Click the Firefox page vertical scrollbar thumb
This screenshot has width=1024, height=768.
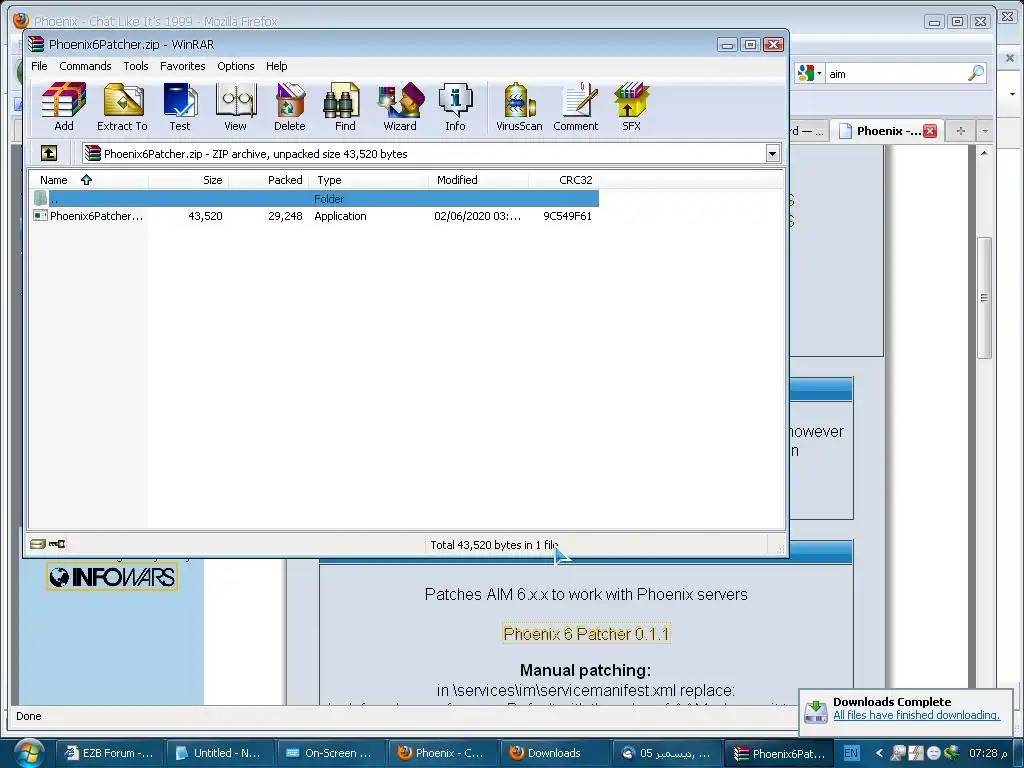[984, 298]
